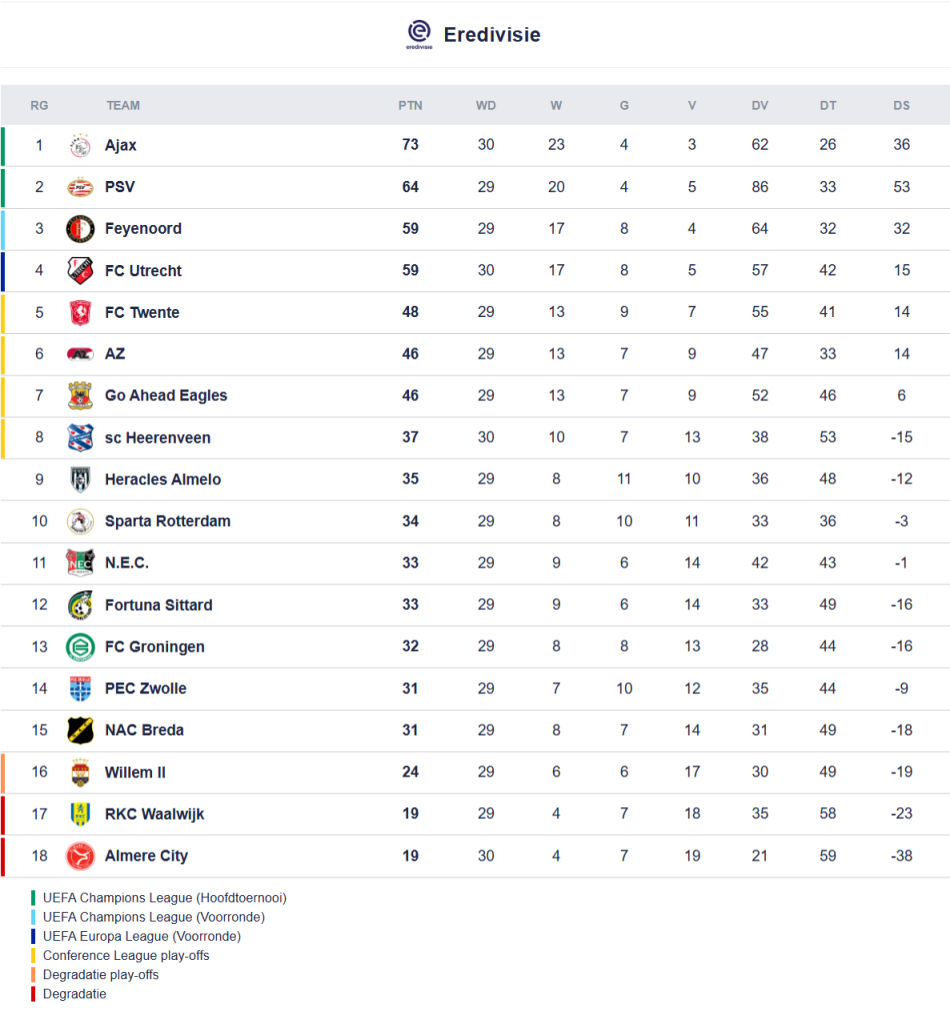Click the red Degradatie legend swatch

click(x=33, y=994)
